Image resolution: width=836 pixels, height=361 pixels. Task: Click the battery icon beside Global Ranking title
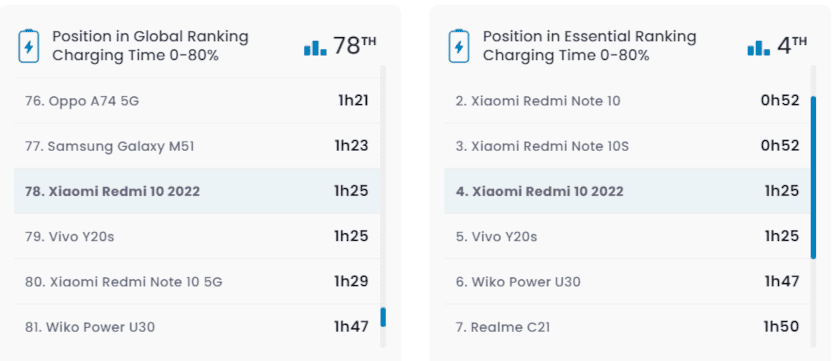(29, 46)
